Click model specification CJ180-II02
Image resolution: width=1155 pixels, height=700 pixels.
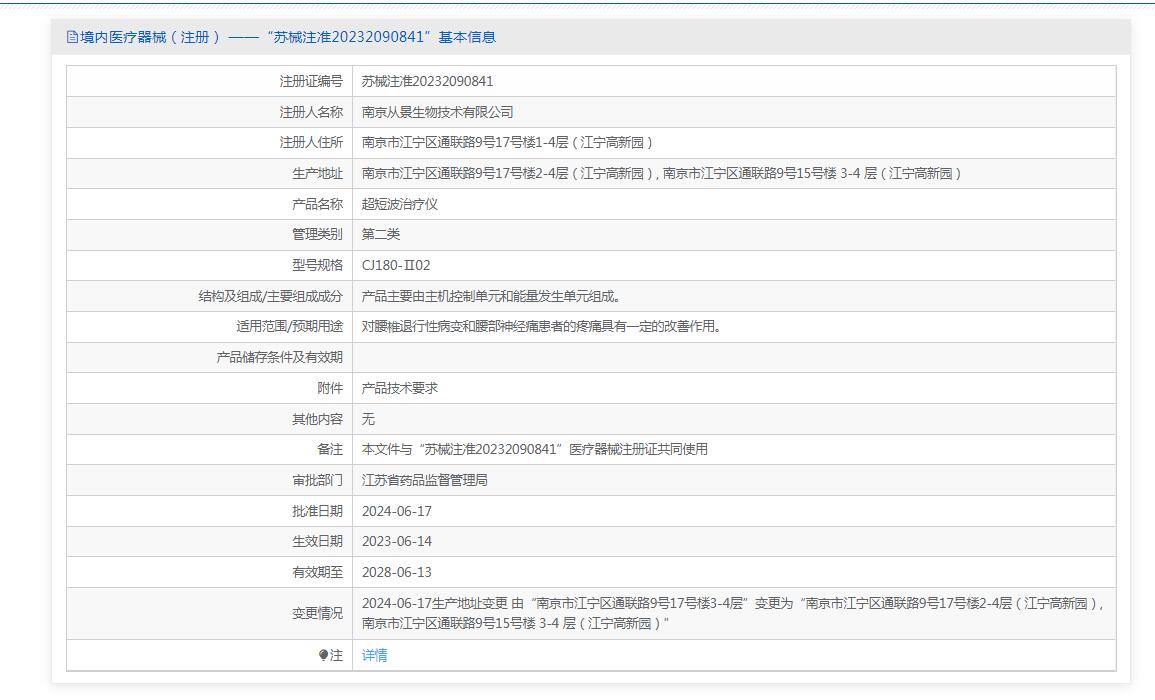point(396,265)
